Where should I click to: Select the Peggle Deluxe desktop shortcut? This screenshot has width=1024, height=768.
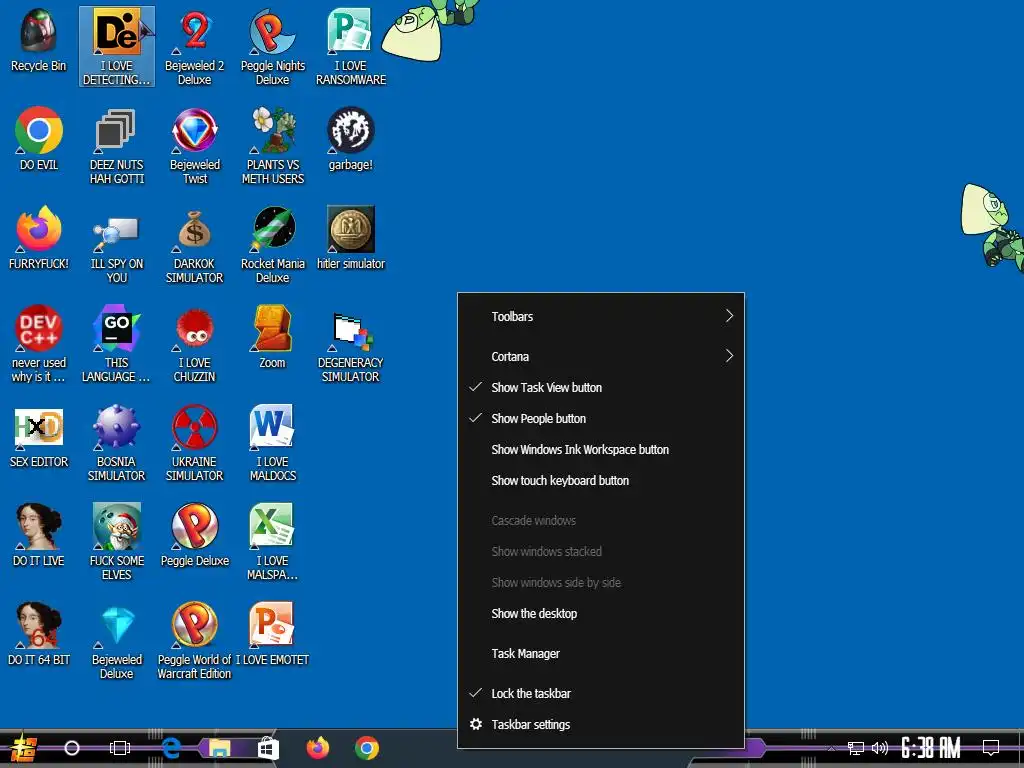pos(195,535)
